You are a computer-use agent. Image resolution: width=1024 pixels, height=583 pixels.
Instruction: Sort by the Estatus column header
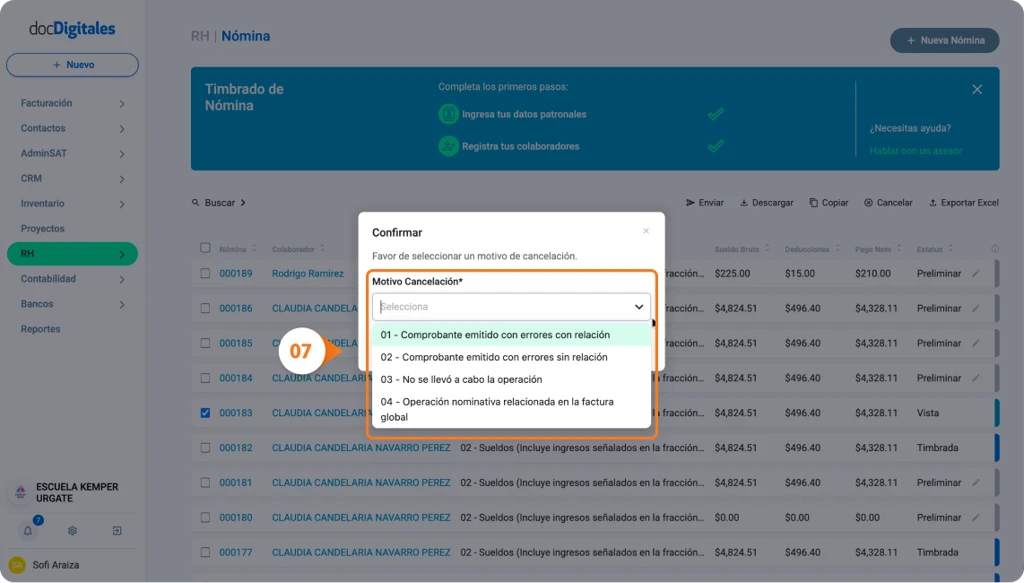click(935, 249)
